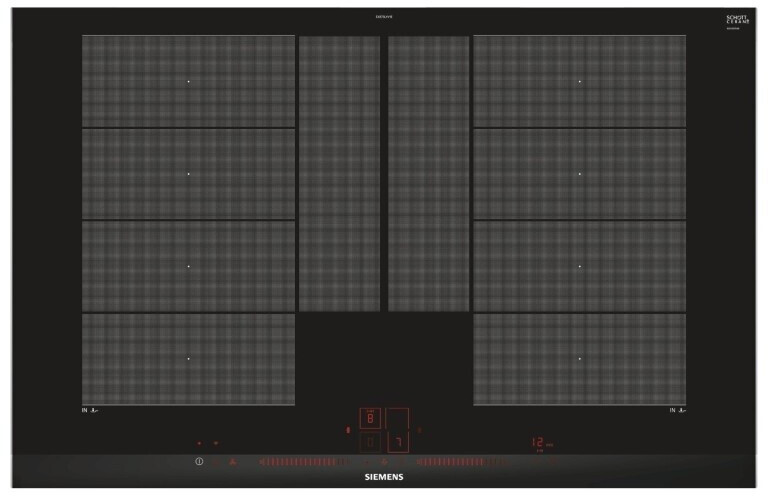Tap the left center flex zone strip

[339, 173]
